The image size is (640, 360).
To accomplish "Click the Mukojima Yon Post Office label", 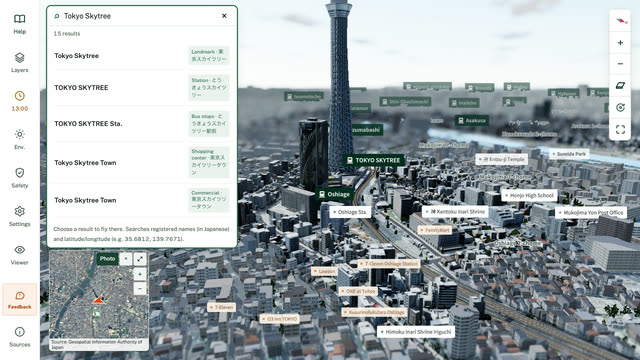I will tap(591, 213).
